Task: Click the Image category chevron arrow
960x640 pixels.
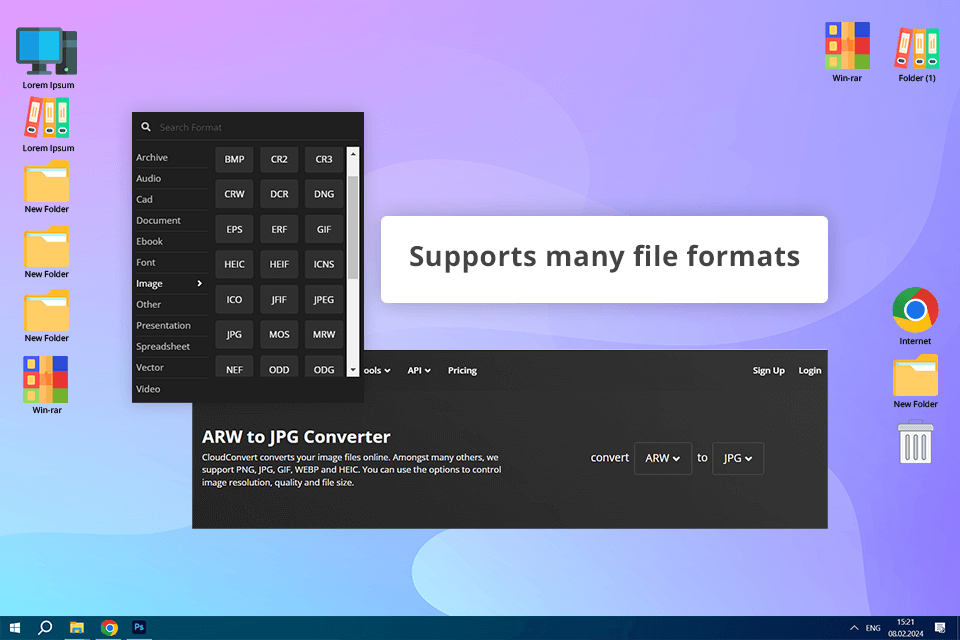Action: pos(200,284)
